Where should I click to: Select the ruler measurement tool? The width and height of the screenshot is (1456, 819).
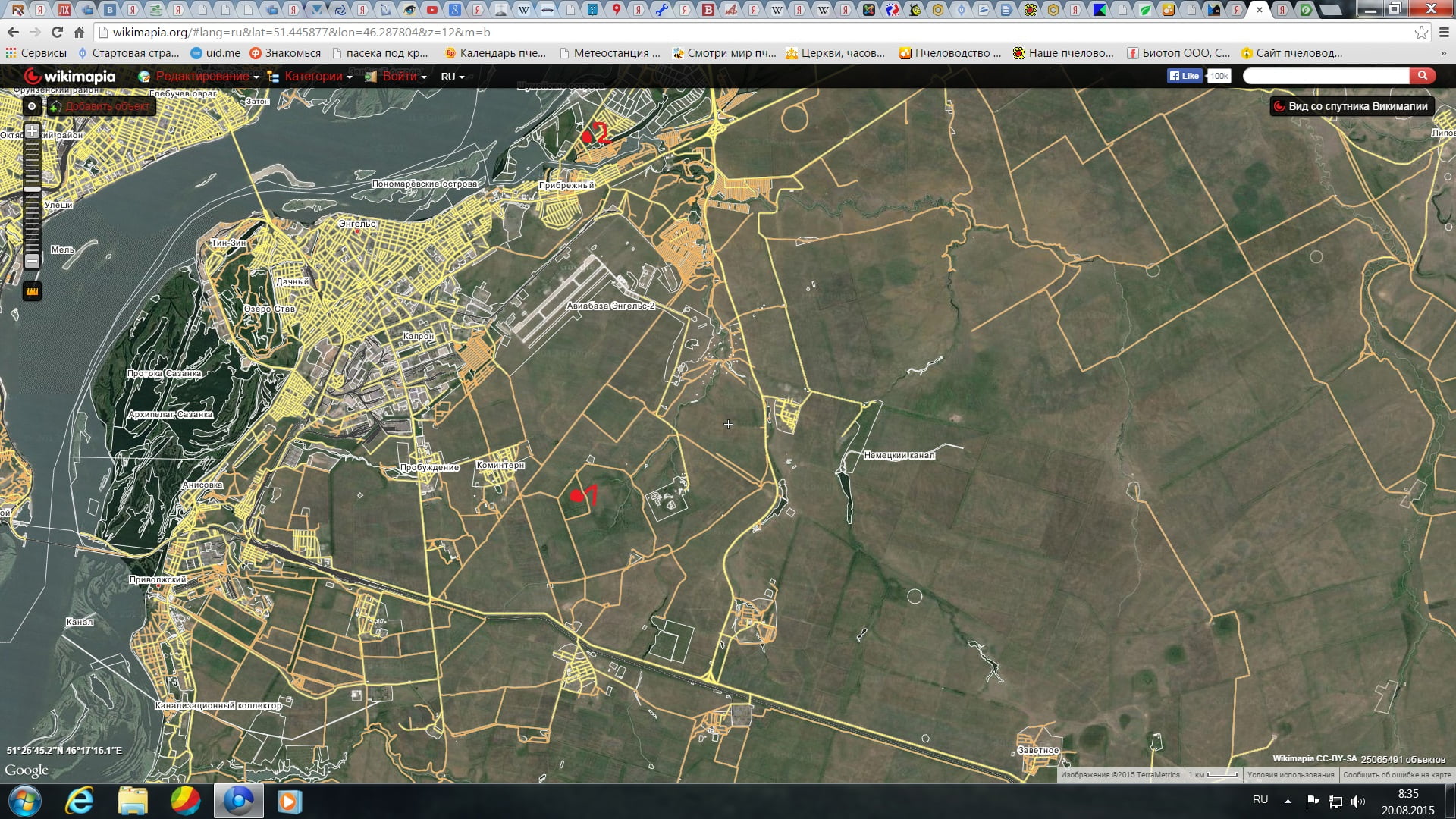click(x=32, y=291)
